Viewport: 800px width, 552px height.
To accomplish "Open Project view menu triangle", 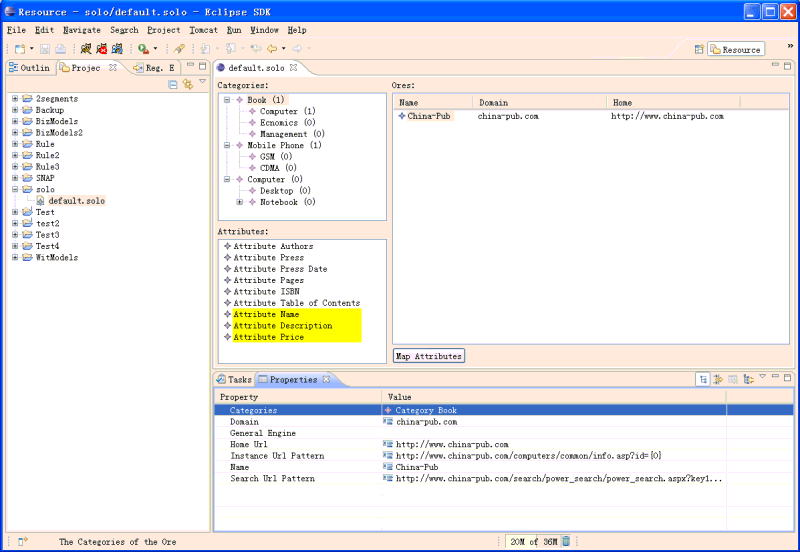I will (x=202, y=81).
